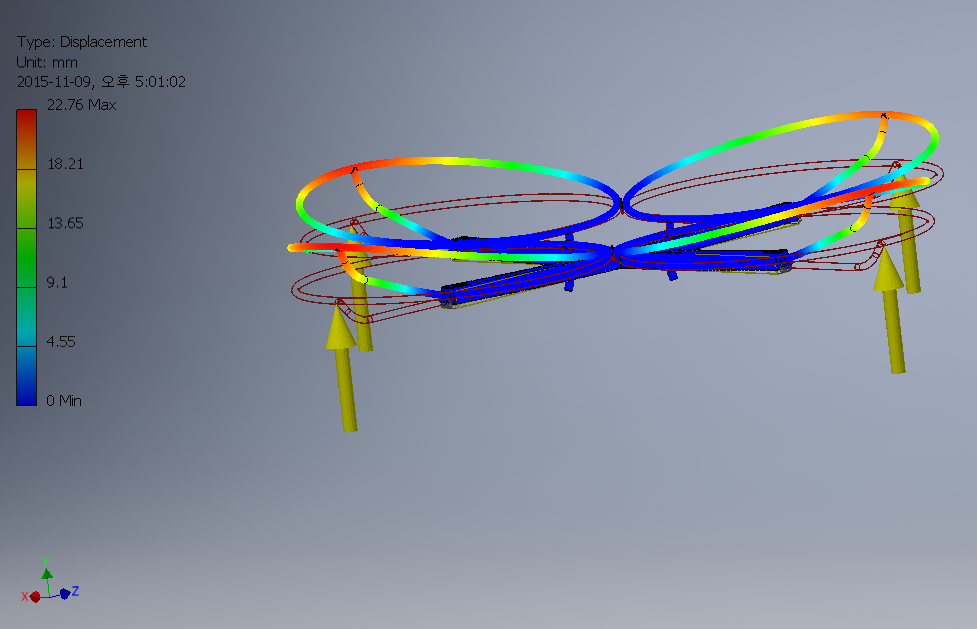This screenshot has height=629, width=977.
Task: Click the 18.21 legend value
Action: 65,164
